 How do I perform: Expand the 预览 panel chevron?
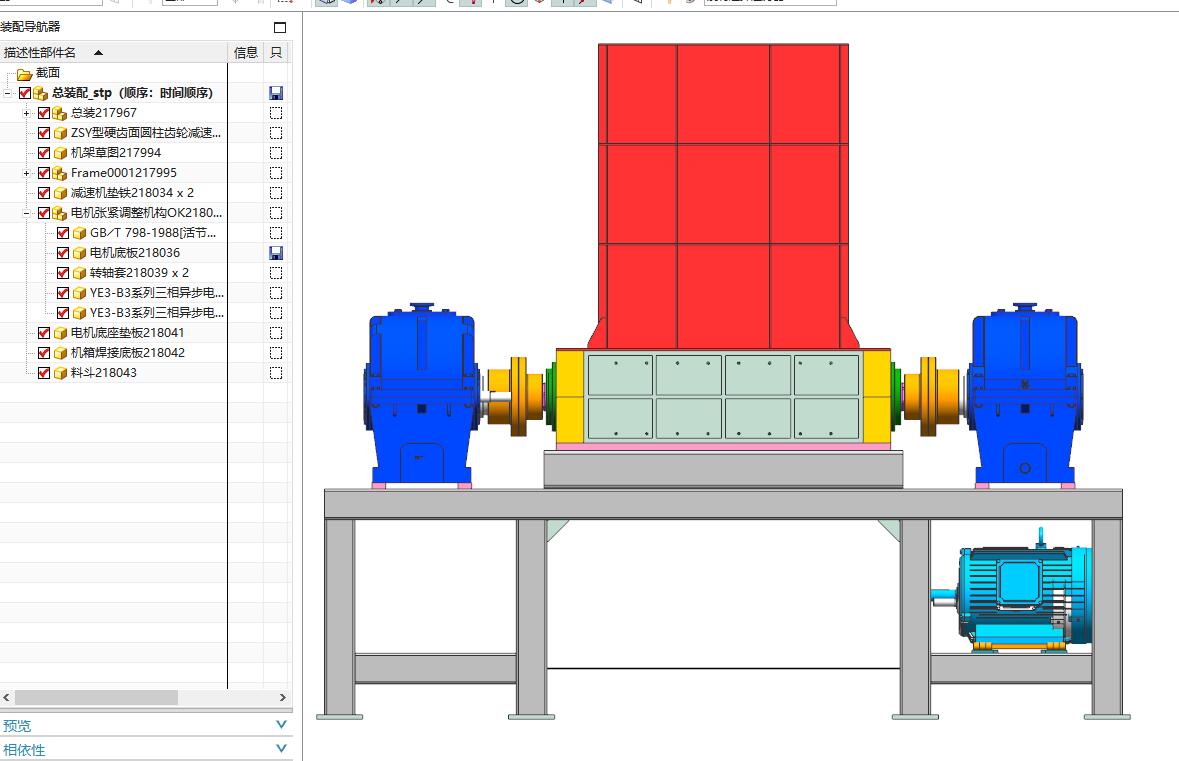[x=281, y=725]
